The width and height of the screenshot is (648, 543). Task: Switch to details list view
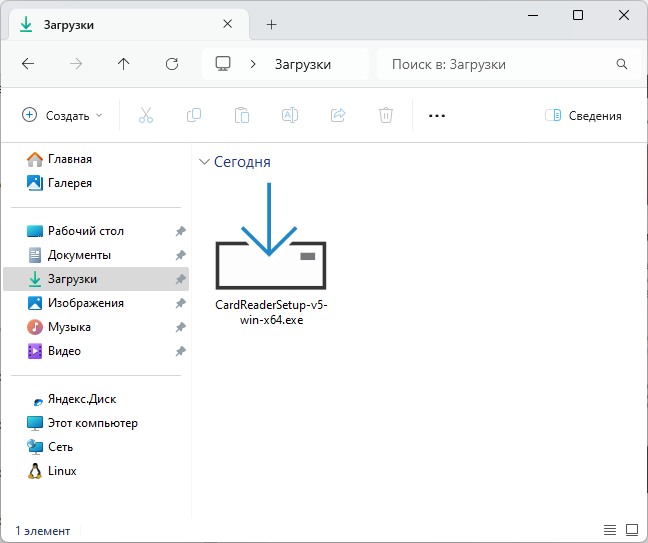[610, 529]
